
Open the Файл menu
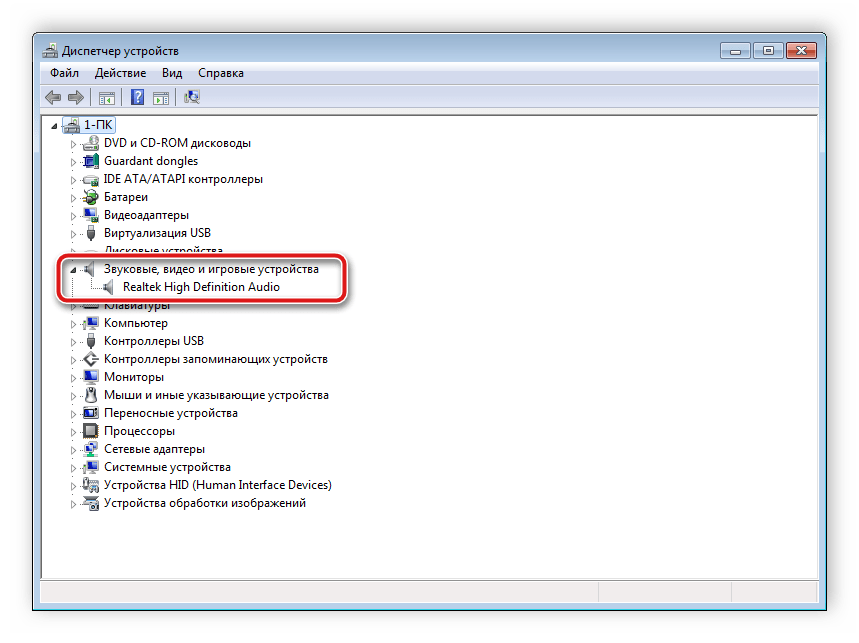coord(64,73)
